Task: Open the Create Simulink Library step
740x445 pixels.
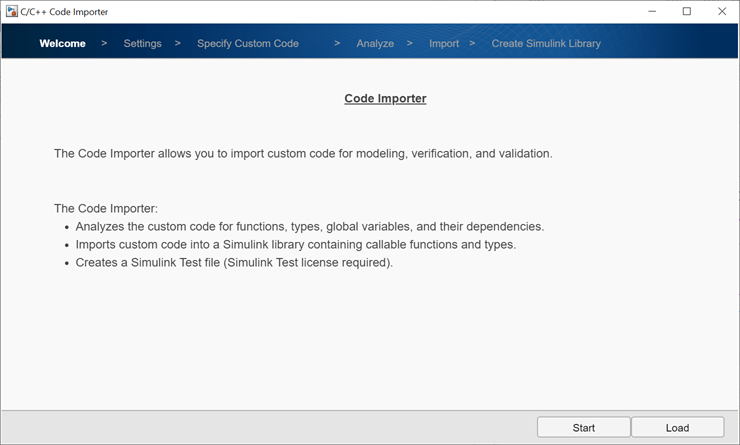Action: point(546,44)
